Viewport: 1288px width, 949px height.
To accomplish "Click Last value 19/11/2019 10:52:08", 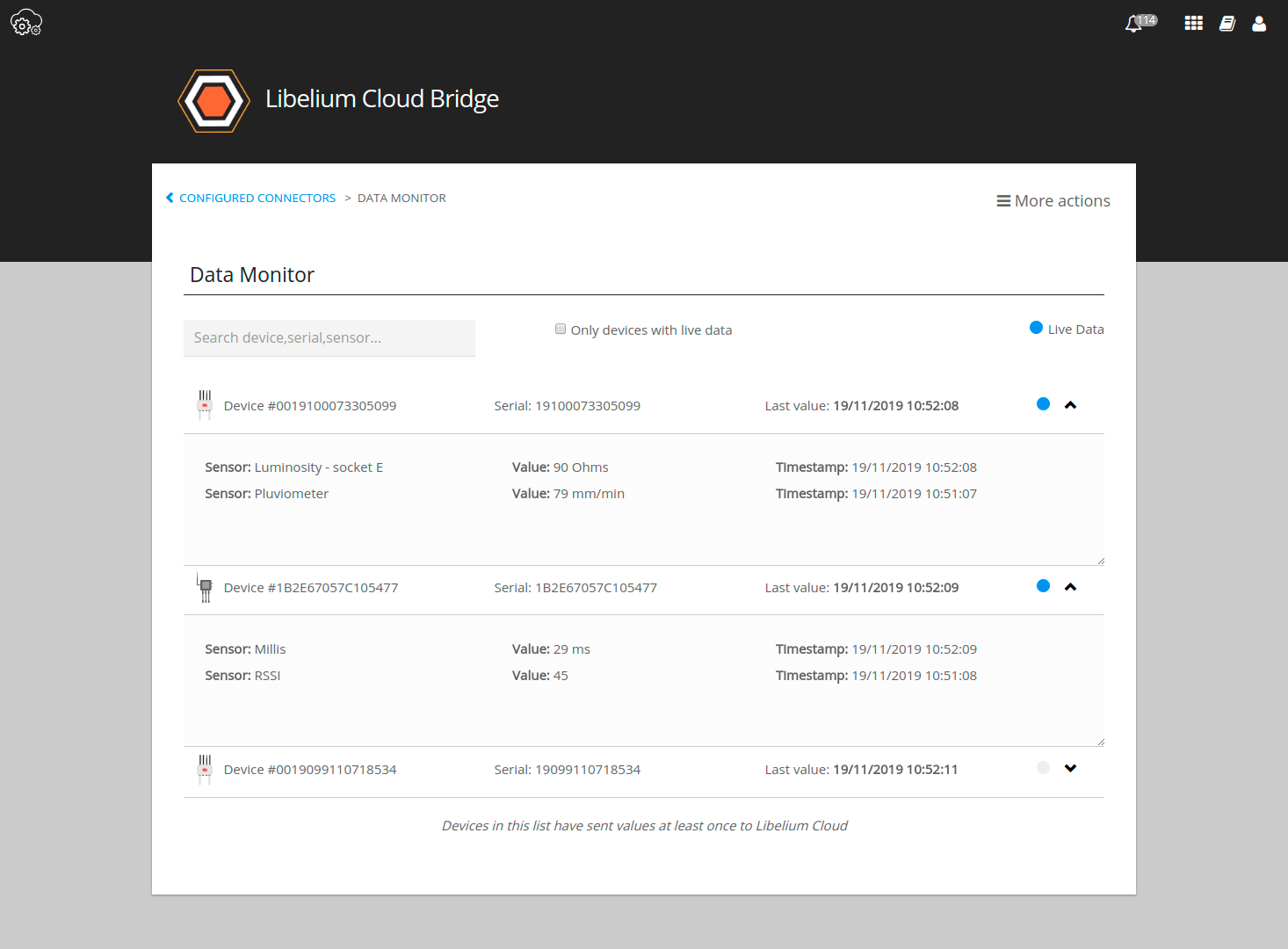I will pos(862,406).
